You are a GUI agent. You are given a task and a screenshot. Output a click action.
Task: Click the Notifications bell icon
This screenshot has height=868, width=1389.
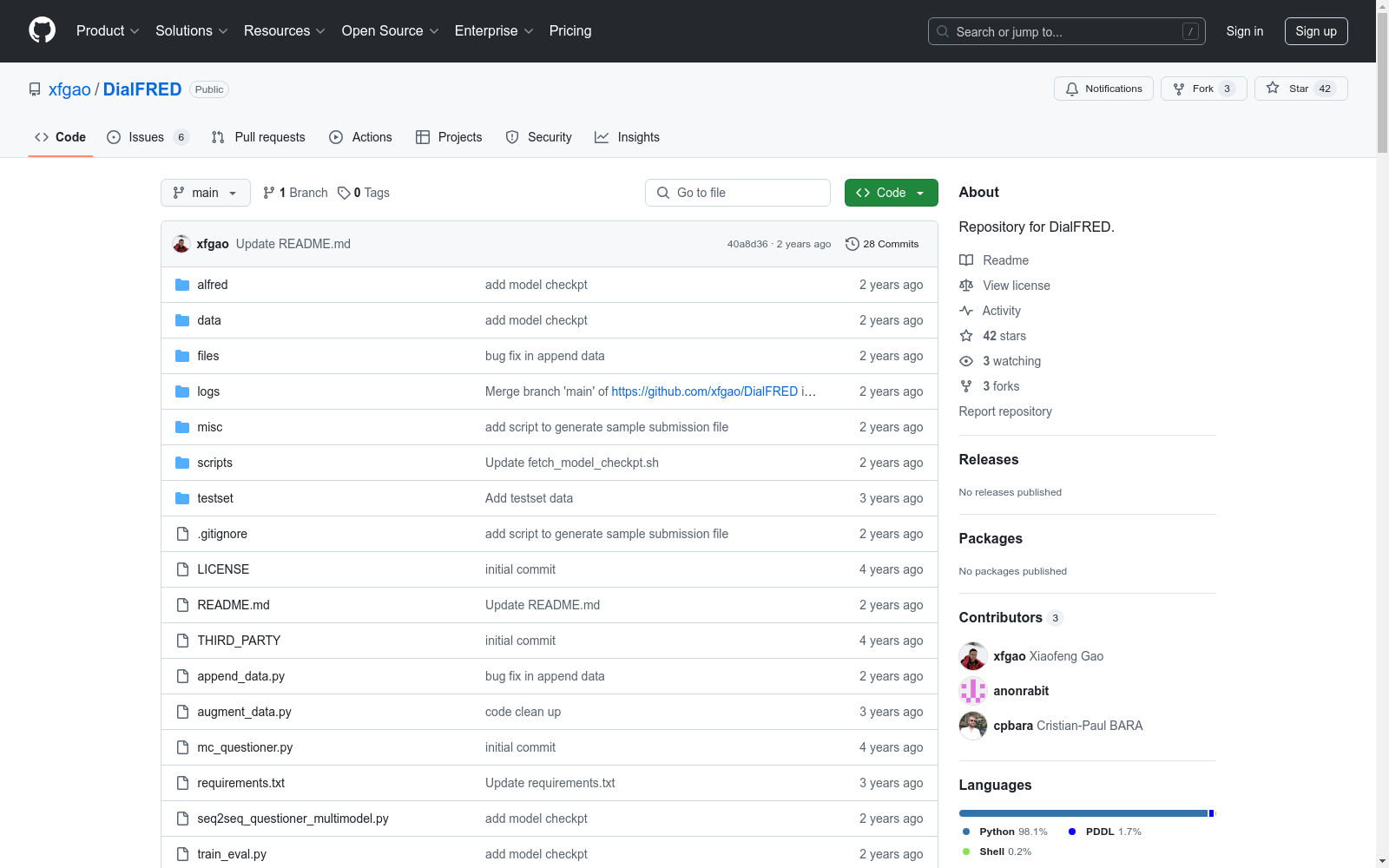pyautogui.click(x=1072, y=89)
